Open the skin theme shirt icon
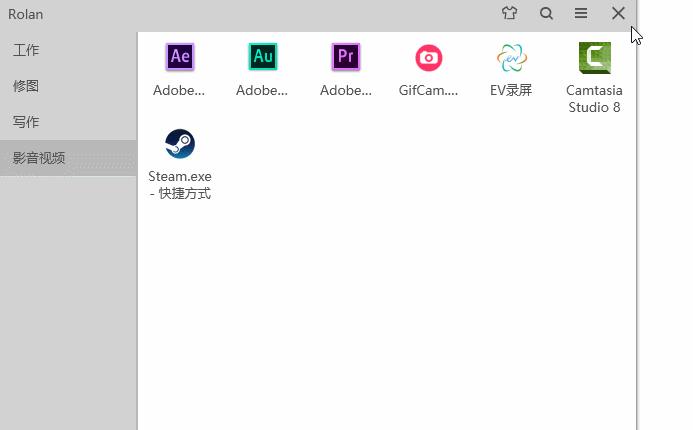Screen dimensions: 693x430 (510, 13)
